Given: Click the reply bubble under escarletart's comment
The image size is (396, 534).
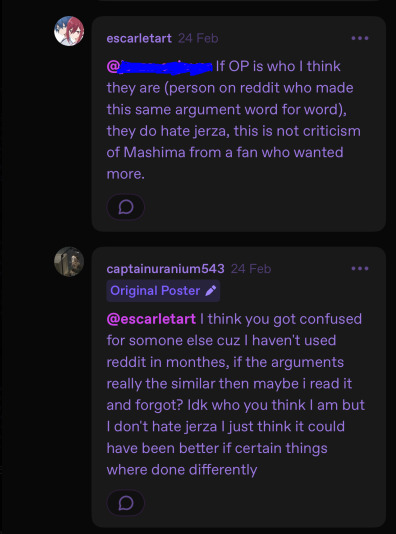Looking at the screenshot, I should coord(126,207).
